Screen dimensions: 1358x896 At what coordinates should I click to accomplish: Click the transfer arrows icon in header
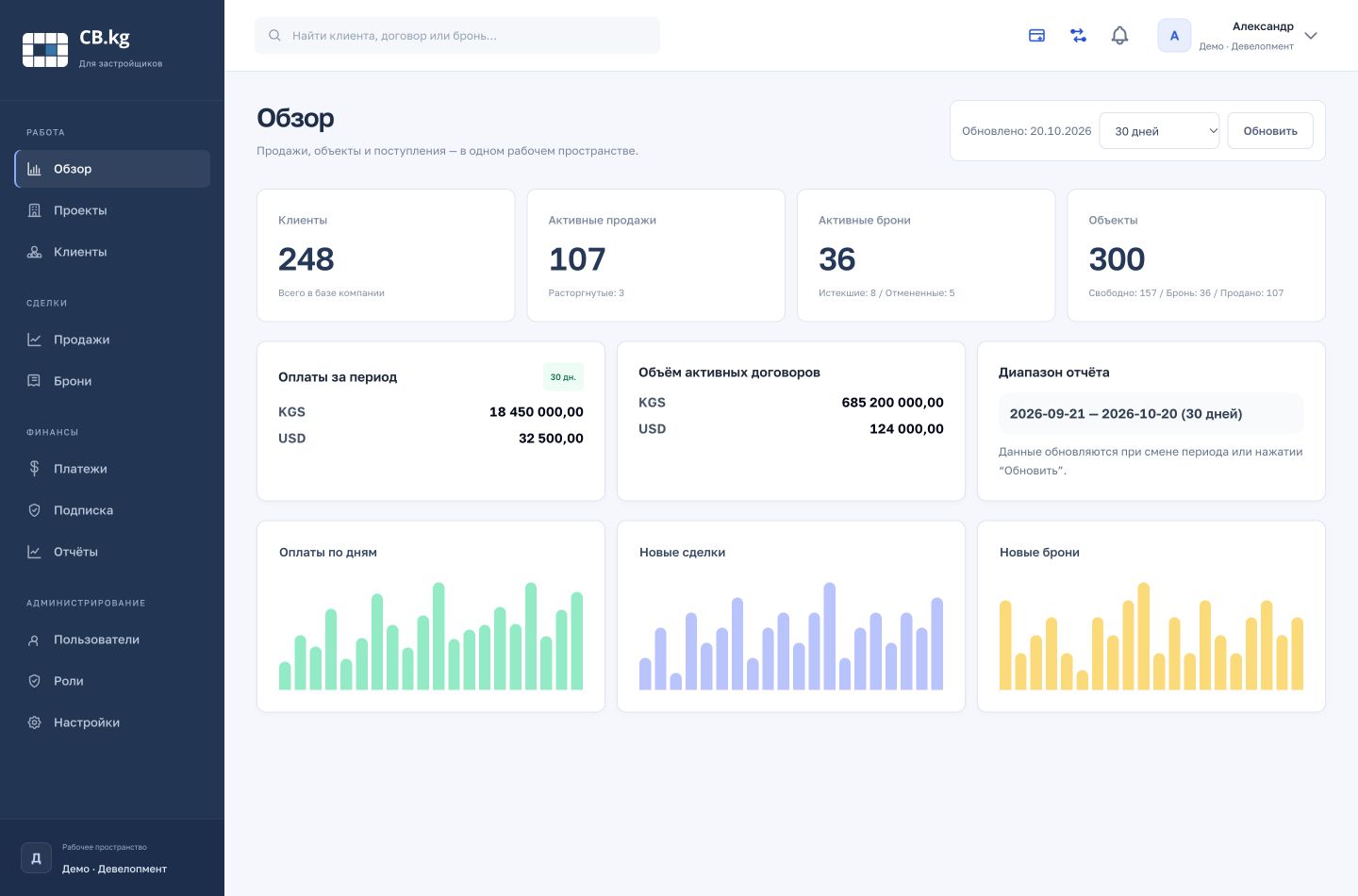[x=1078, y=36]
